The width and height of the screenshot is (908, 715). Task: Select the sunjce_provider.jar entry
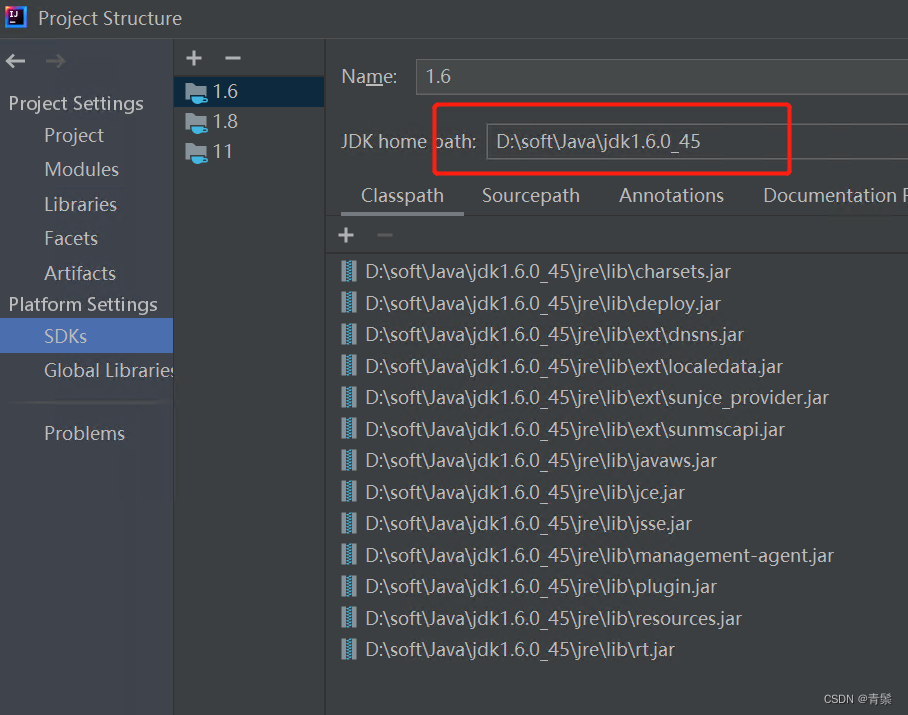click(x=597, y=398)
